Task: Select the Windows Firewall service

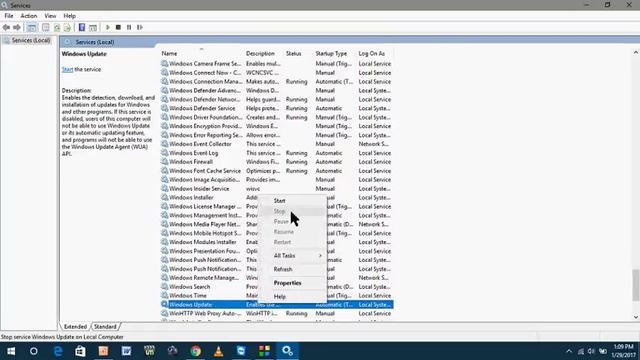Action: coord(276,162)
